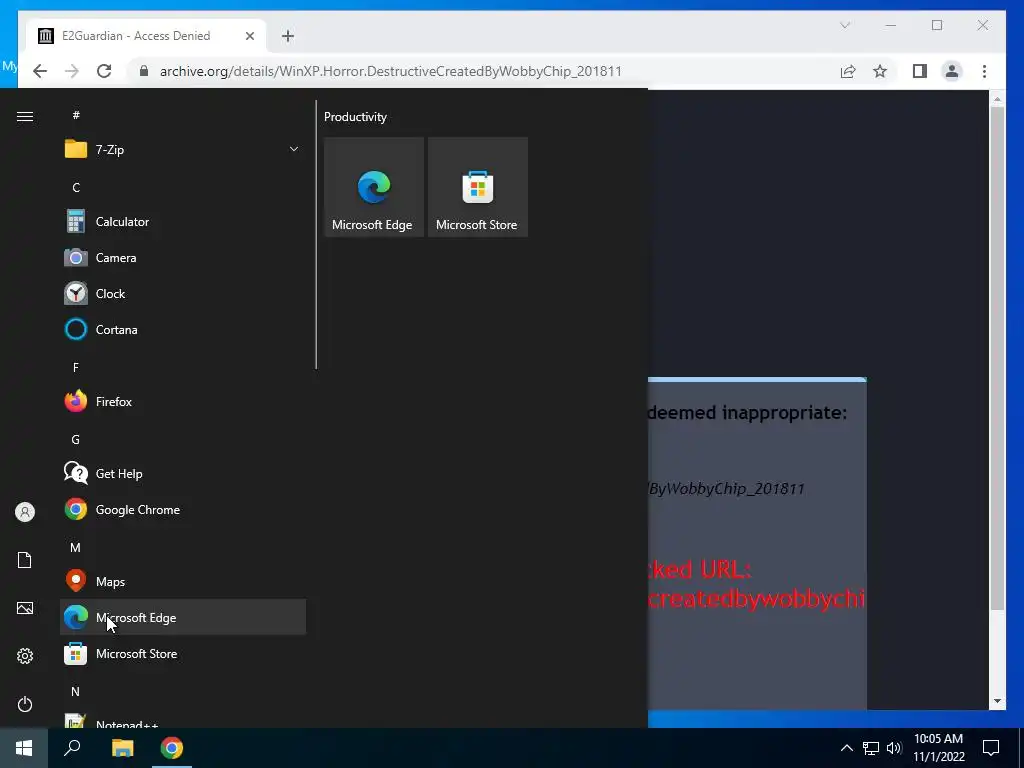This screenshot has height=768, width=1024.
Task: View site information lock icon
Action: coord(144,71)
